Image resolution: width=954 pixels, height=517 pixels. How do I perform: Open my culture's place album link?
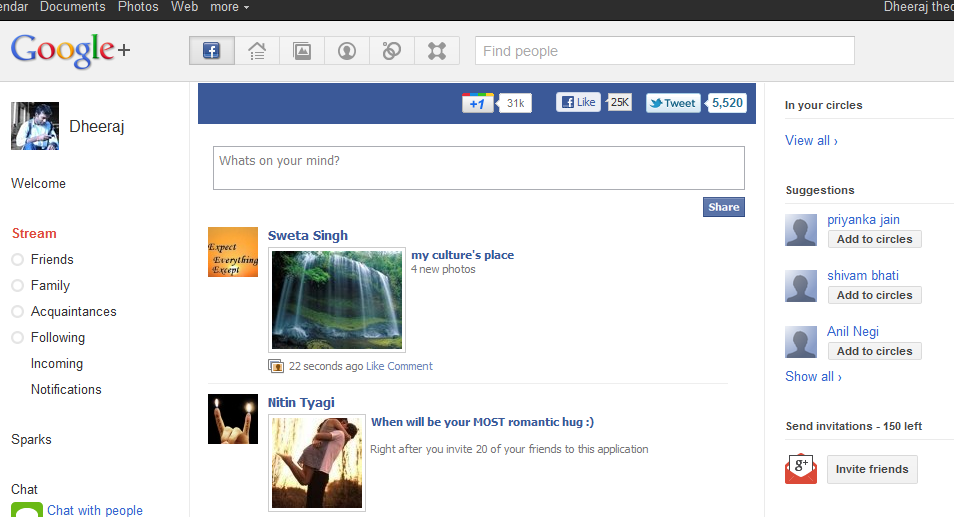click(x=462, y=255)
